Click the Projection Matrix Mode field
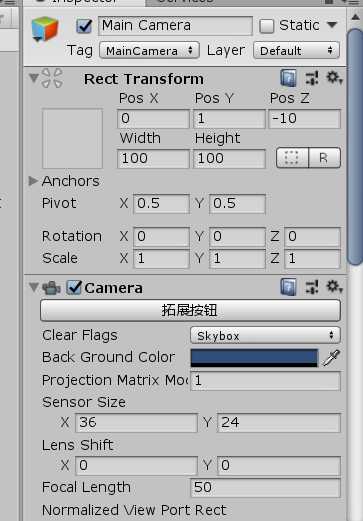The width and height of the screenshot is (363, 521). tap(266, 380)
